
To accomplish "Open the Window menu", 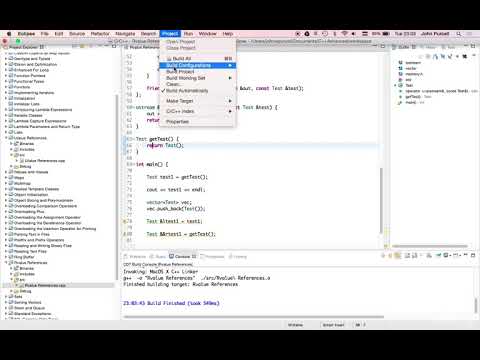I will point(208,34).
